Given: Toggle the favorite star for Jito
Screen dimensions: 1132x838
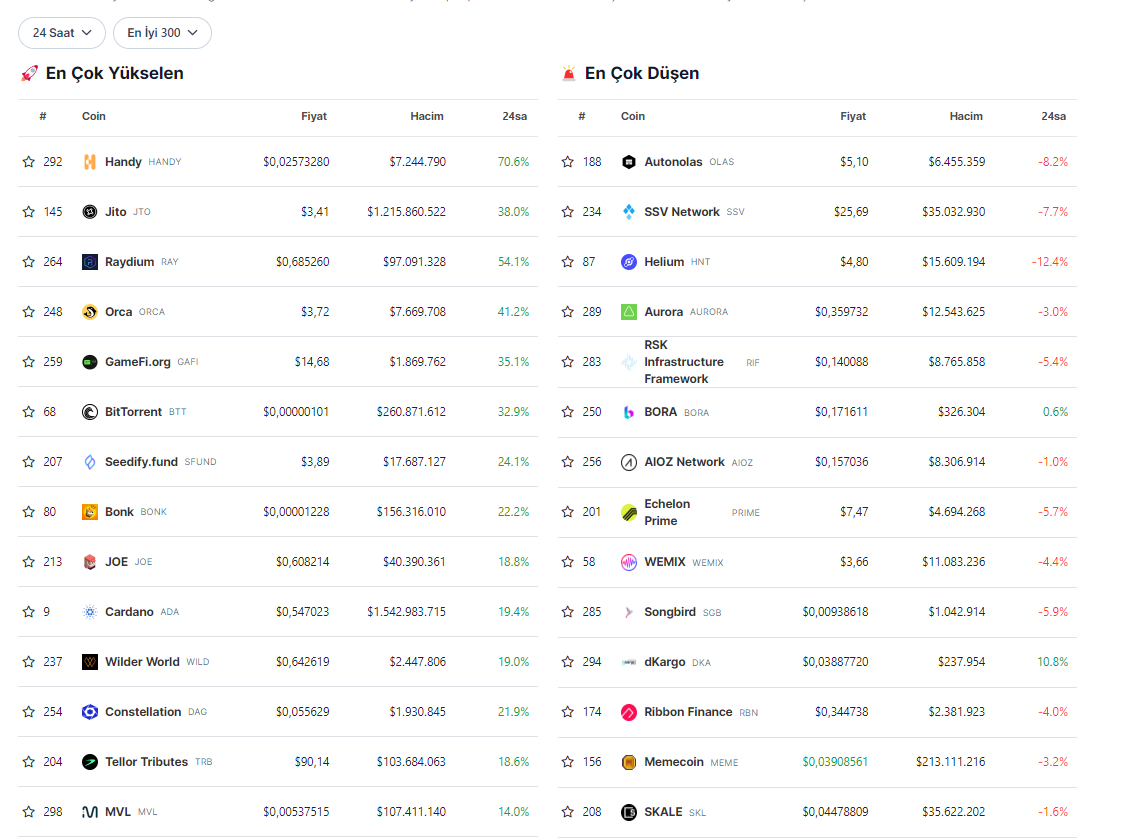Looking at the screenshot, I should point(29,212).
